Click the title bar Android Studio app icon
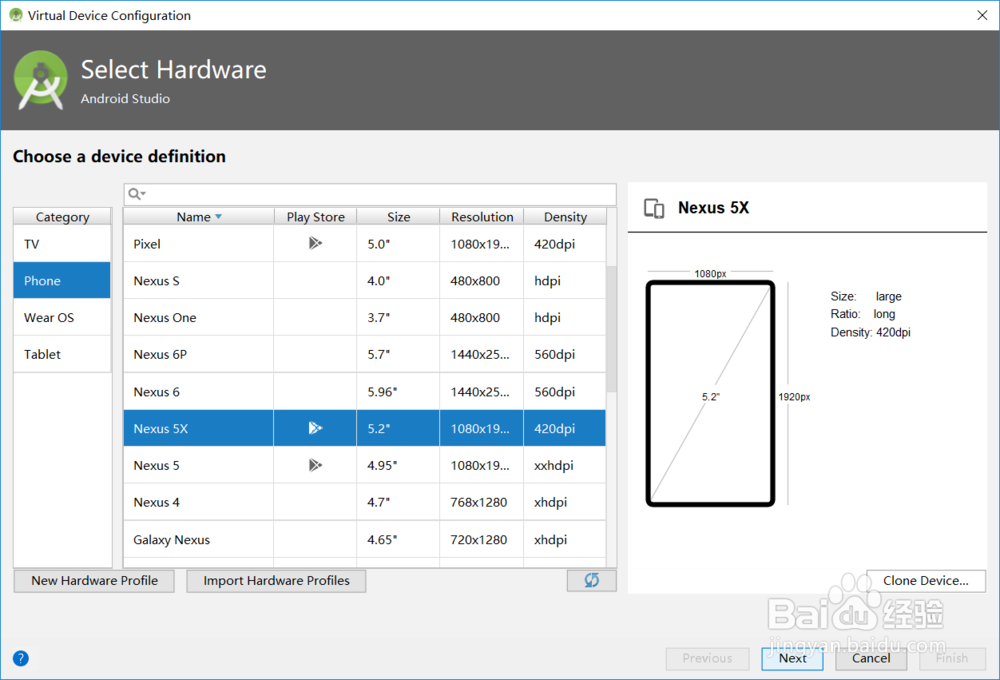This screenshot has width=1000, height=680. pyautogui.click(x=15, y=15)
